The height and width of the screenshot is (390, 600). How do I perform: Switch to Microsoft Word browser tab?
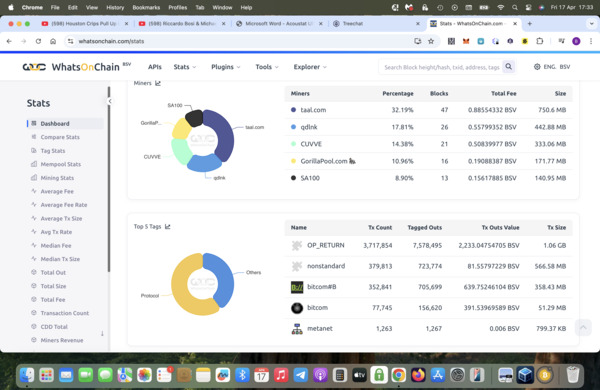[279, 24]
